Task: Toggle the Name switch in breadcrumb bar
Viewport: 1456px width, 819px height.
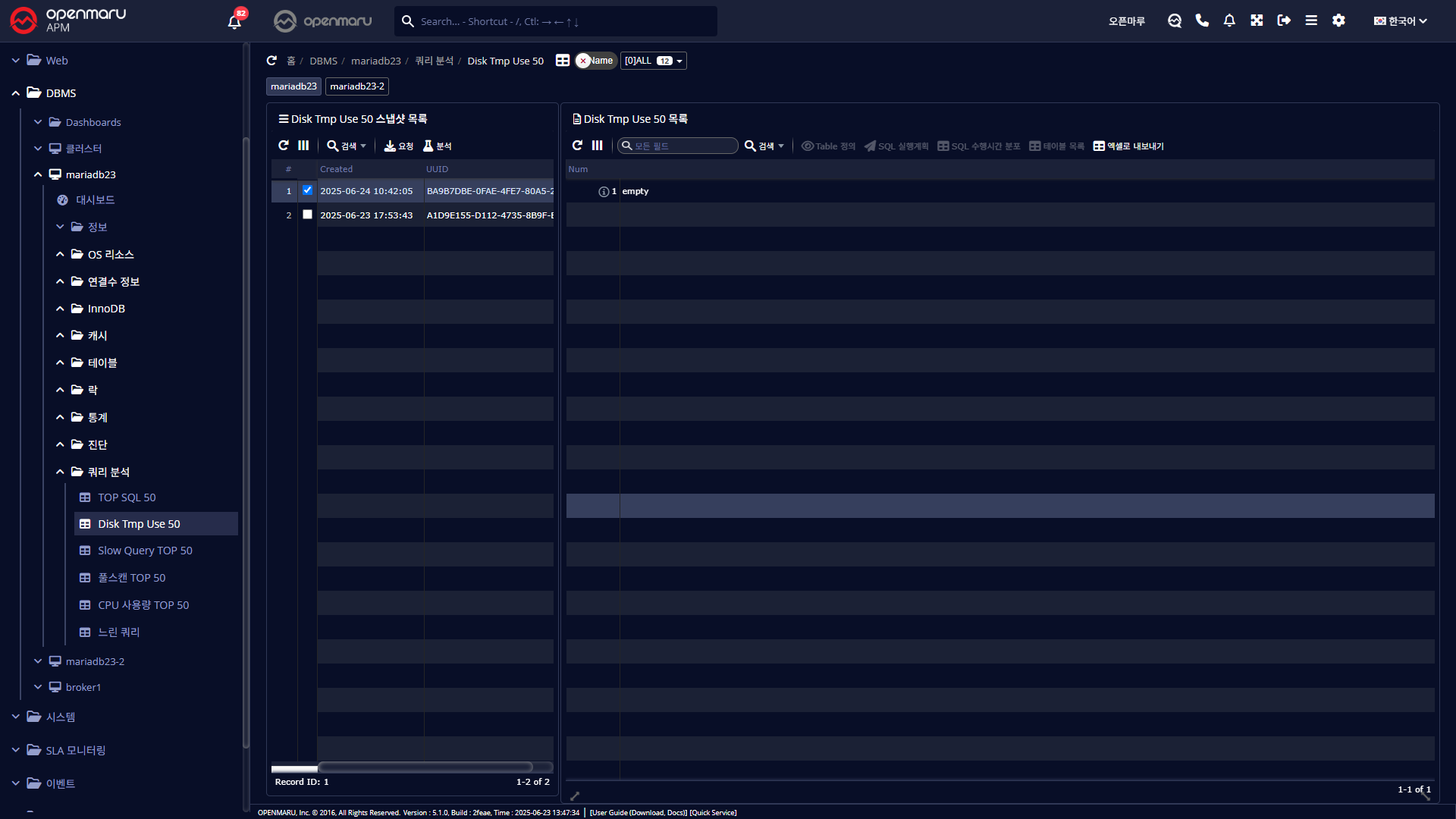Action: pyautogui.click(x=595, y=61)
